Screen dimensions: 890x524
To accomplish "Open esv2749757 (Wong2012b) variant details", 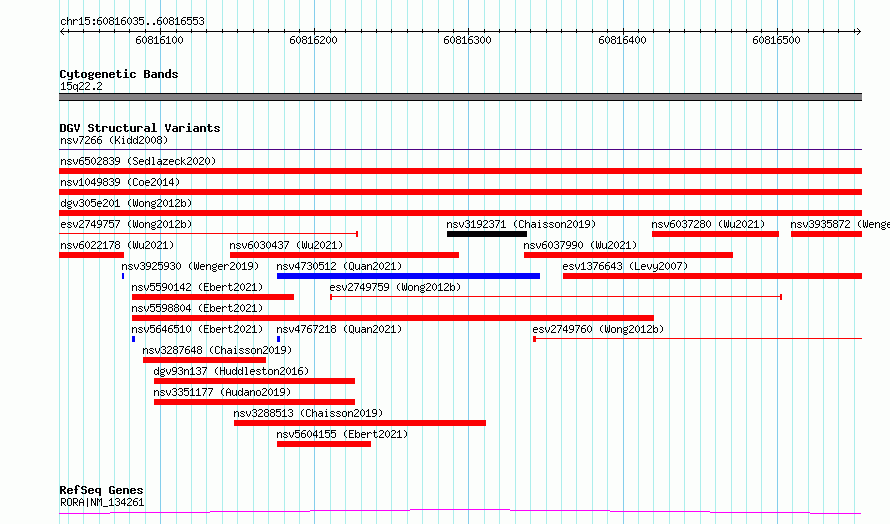I will pos(126,224).
